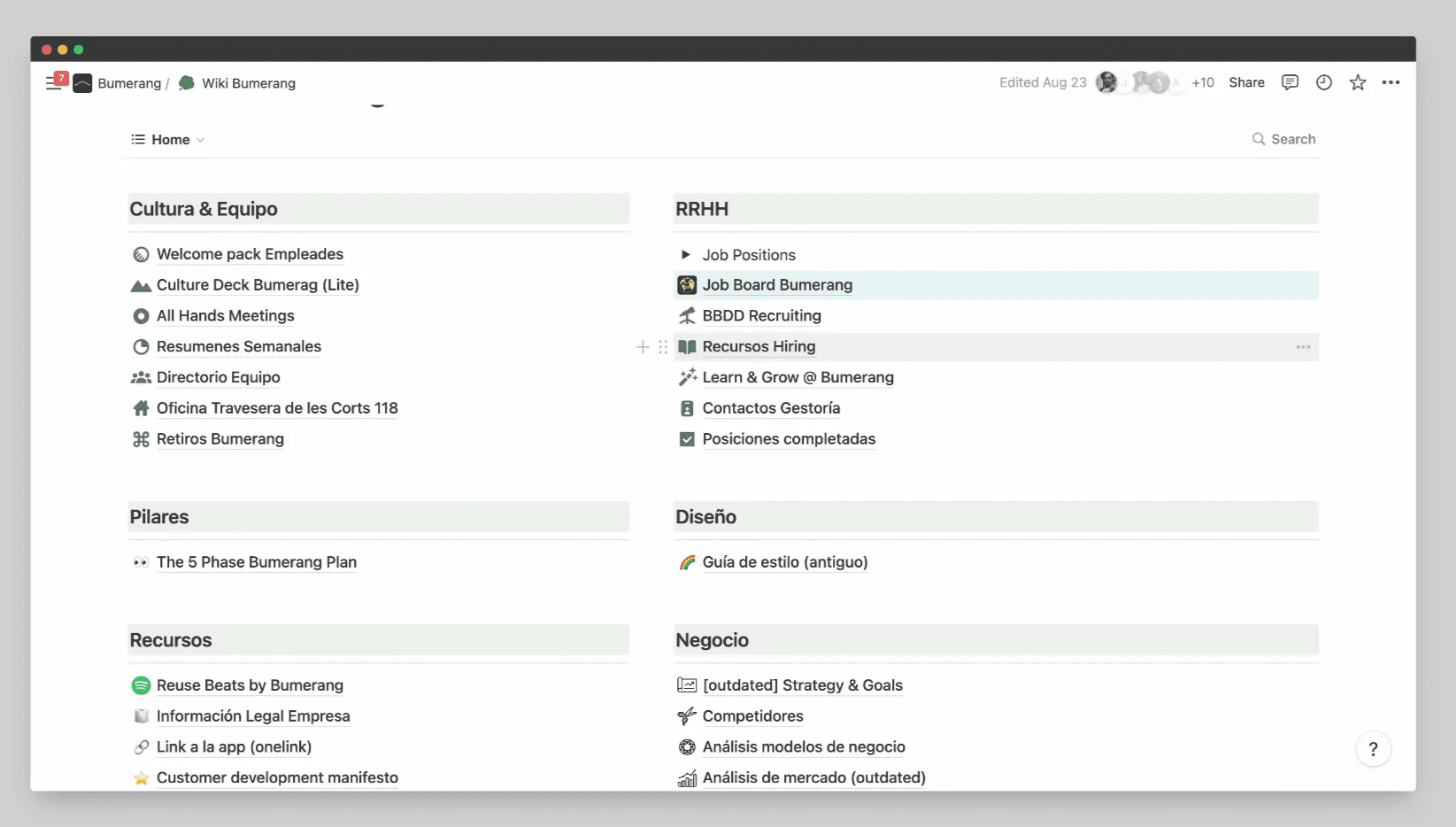This screenshot has height=827, width=1456.
Task: Open Oficina Travesera de les Corts 118
Action: point(277,408)
